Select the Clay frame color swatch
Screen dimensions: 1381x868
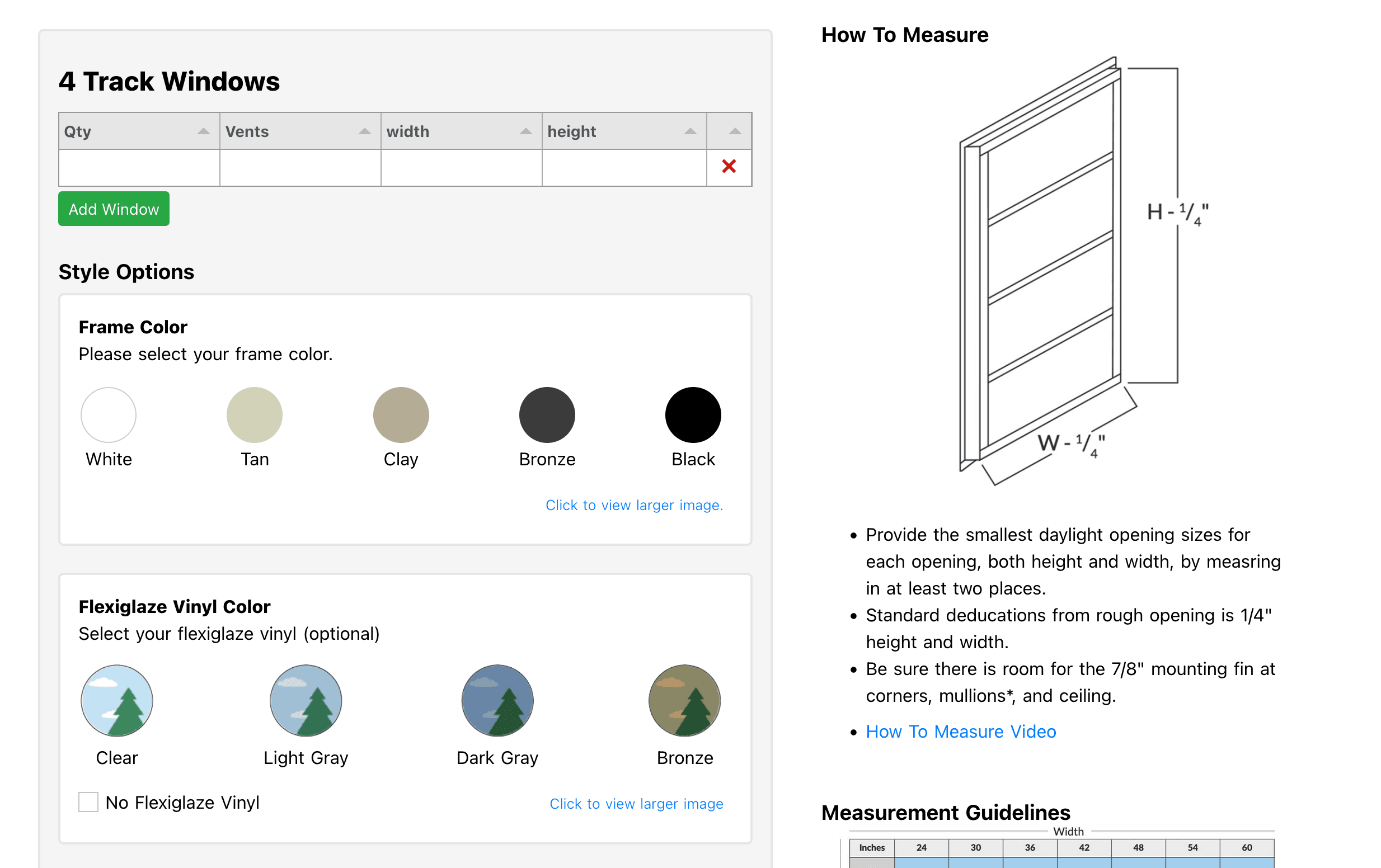400,414
